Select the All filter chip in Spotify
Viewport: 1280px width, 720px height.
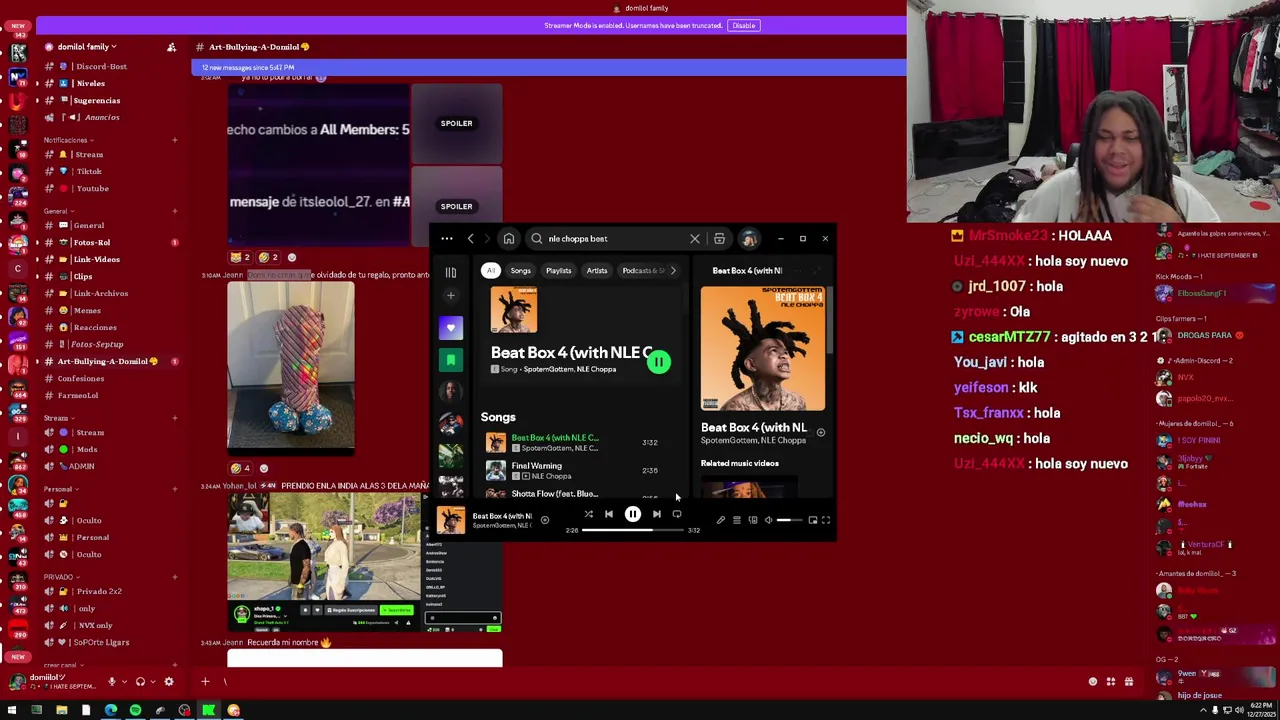[x=491, y=271]
